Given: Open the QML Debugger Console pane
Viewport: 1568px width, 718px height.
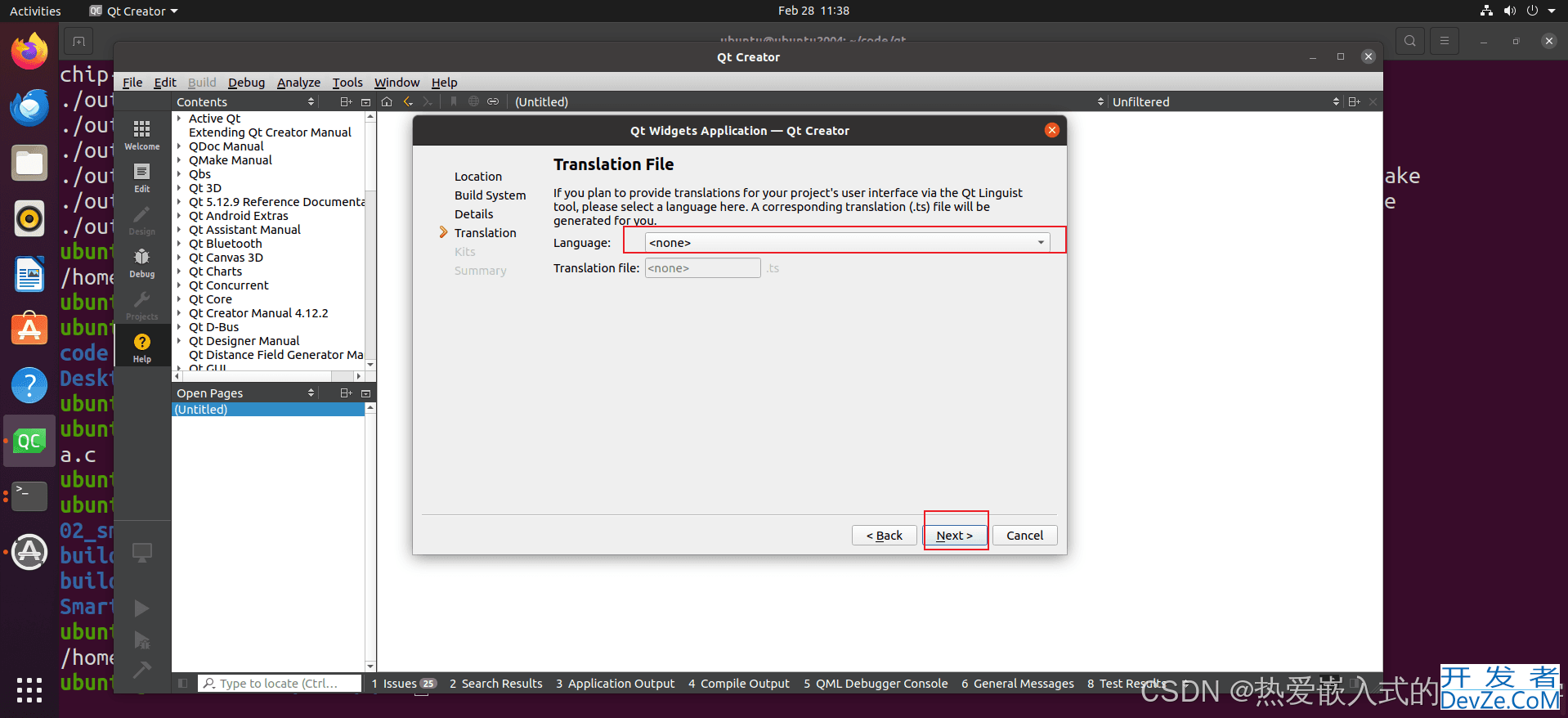Looking at the screenshot, I should coord(876,684).
